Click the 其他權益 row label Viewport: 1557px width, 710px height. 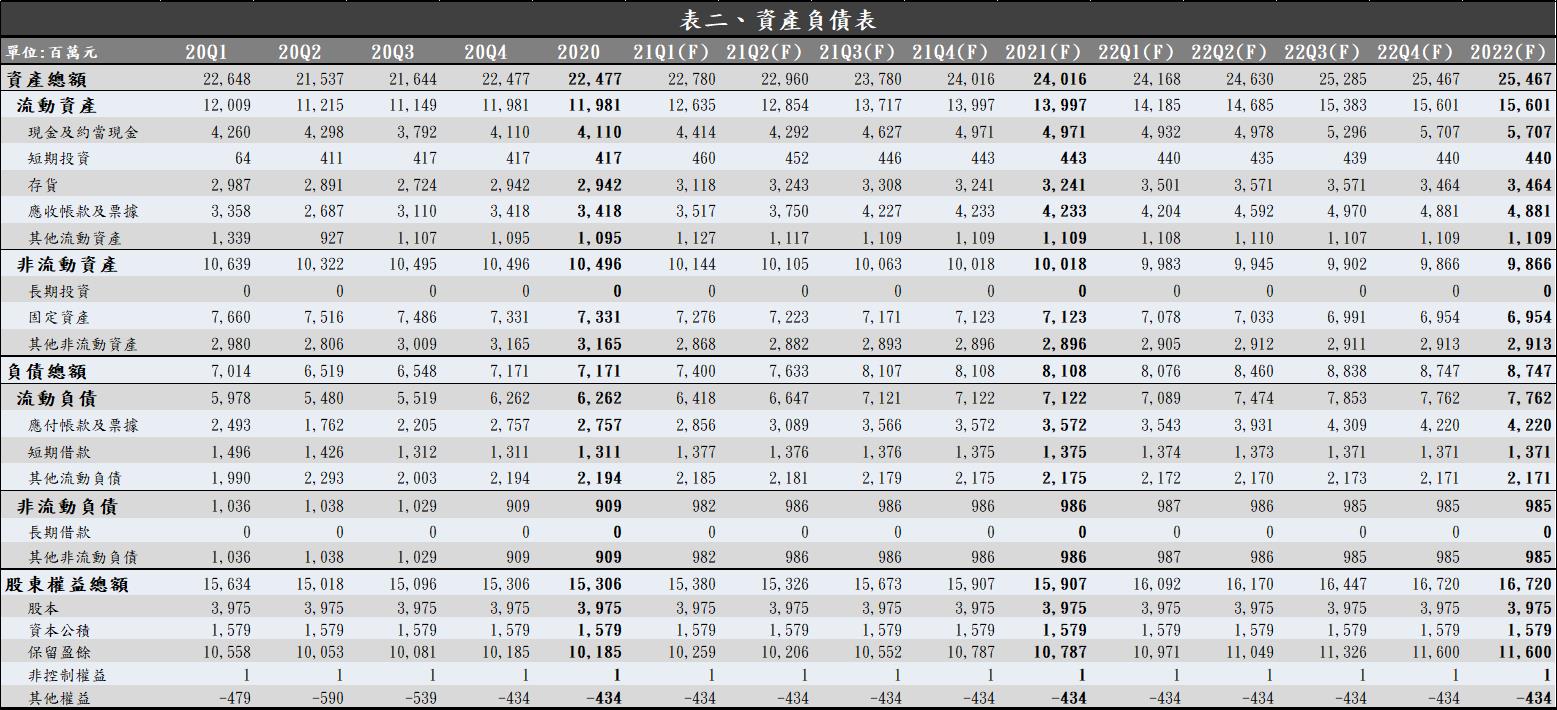tap(60, 698)
